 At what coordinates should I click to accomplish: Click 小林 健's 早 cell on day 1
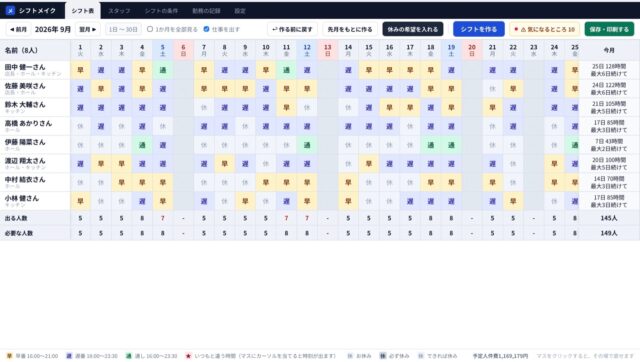point(80,202)
